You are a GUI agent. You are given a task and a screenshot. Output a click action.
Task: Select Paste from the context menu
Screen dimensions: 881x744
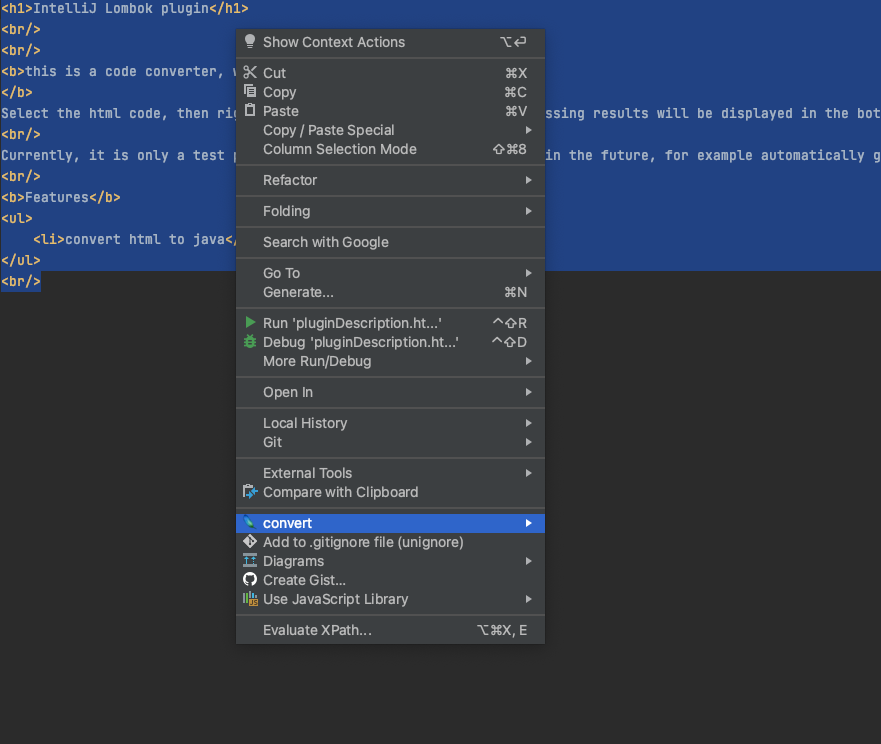pos(390,111)
